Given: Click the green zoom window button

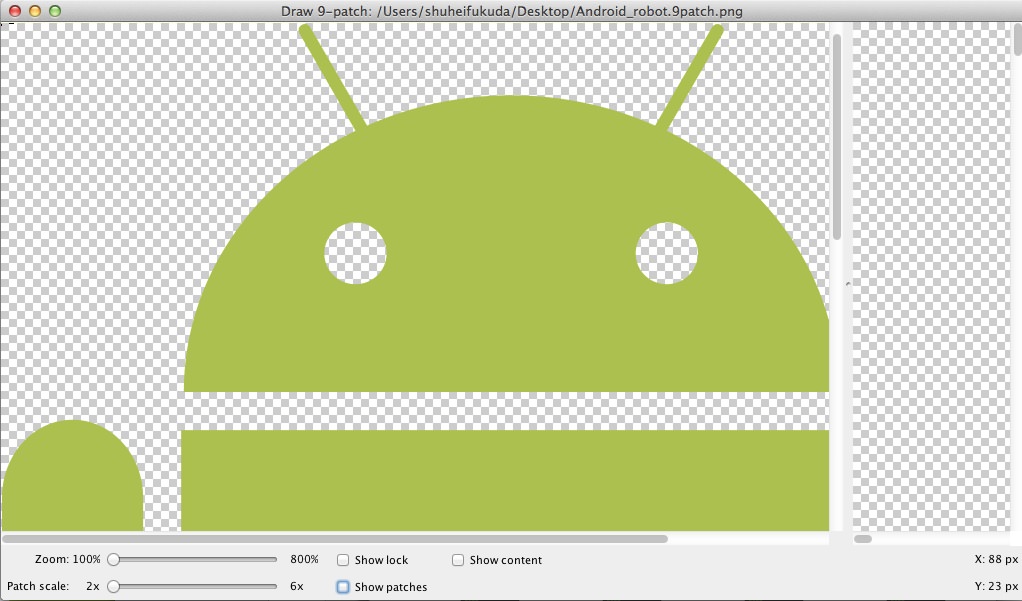Looking at the screenshot, I should pyautogui.click(x=55, y=11).
